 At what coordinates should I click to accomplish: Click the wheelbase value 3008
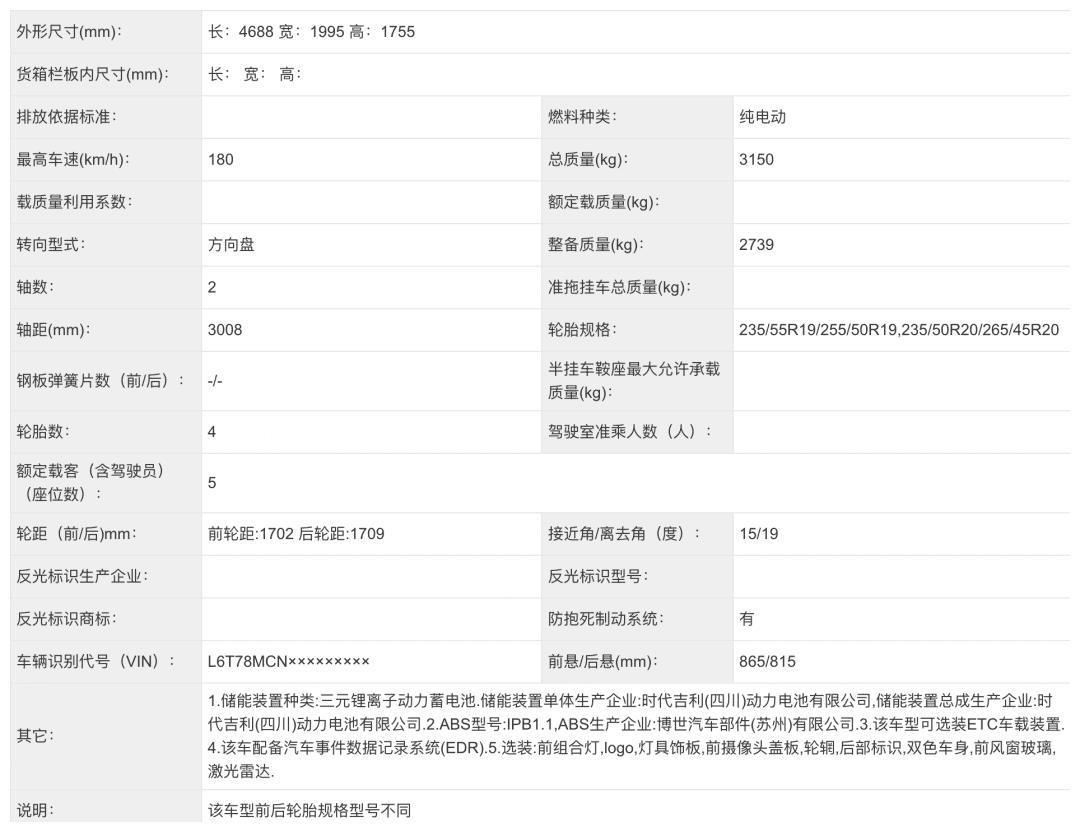tap(225, 330)
